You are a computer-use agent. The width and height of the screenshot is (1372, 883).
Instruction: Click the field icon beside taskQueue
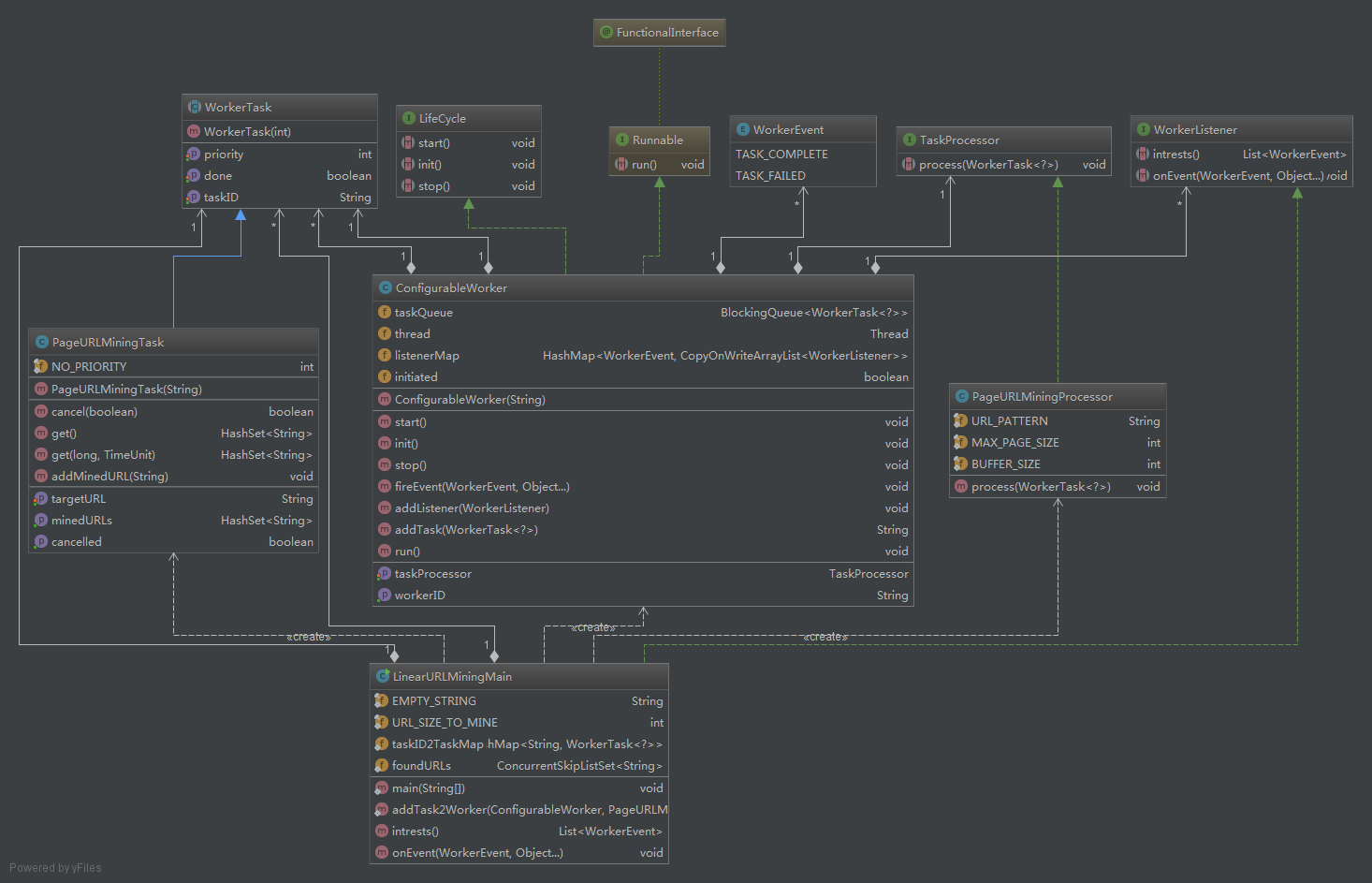(x=385, y=312)
